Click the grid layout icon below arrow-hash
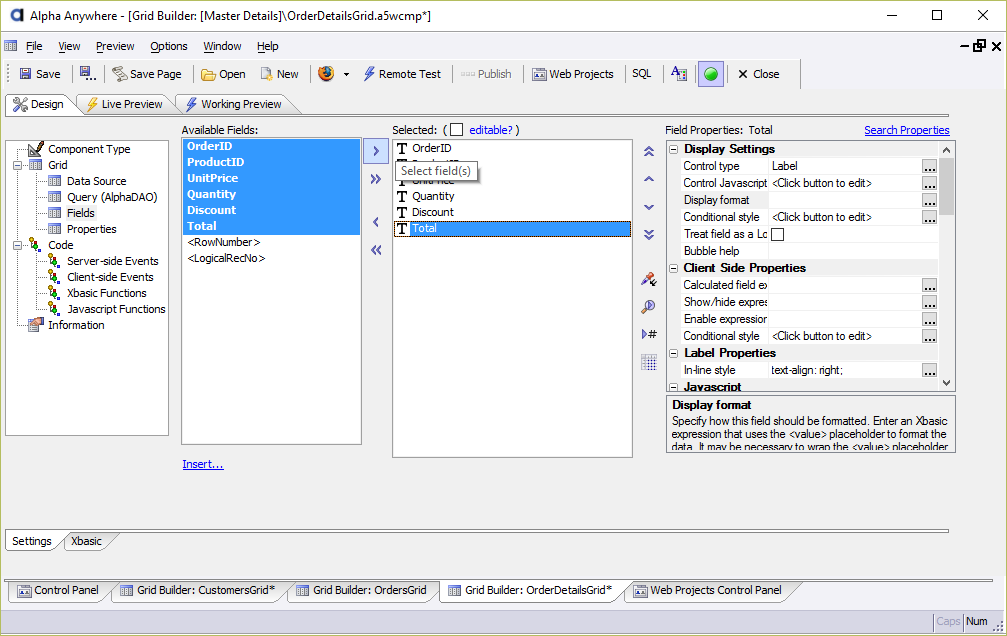The width and height of the screenshot is (1007, 636). 649,362
